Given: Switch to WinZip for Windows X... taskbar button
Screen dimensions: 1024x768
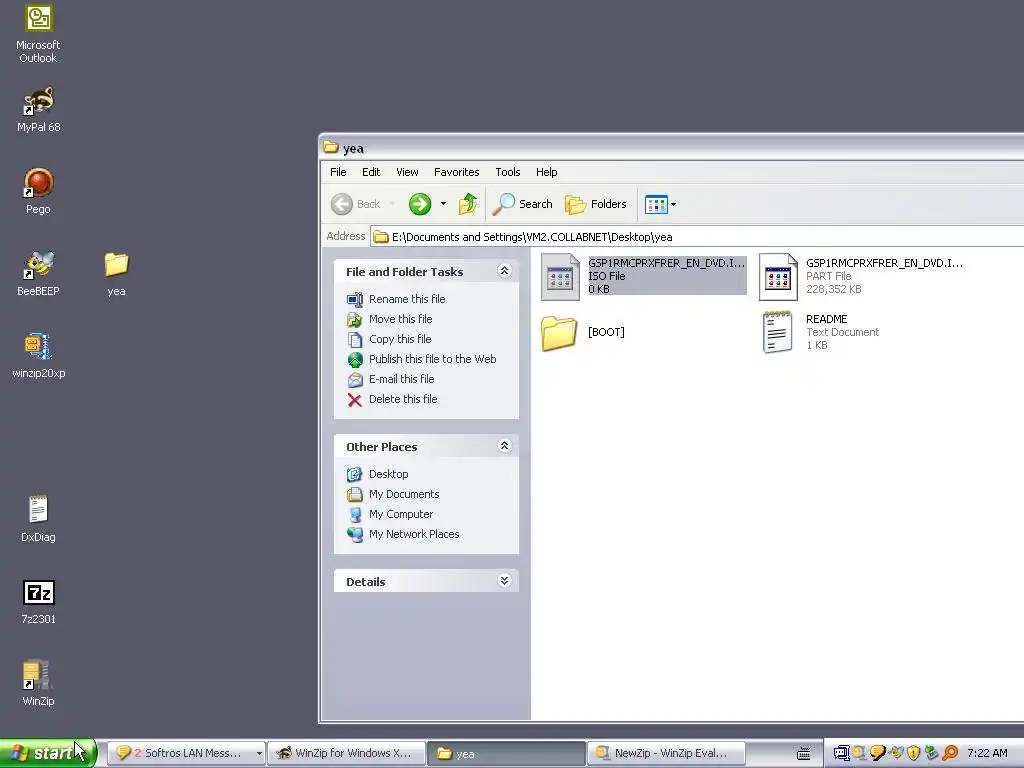Looking at the screenshot, I should 346,754.
